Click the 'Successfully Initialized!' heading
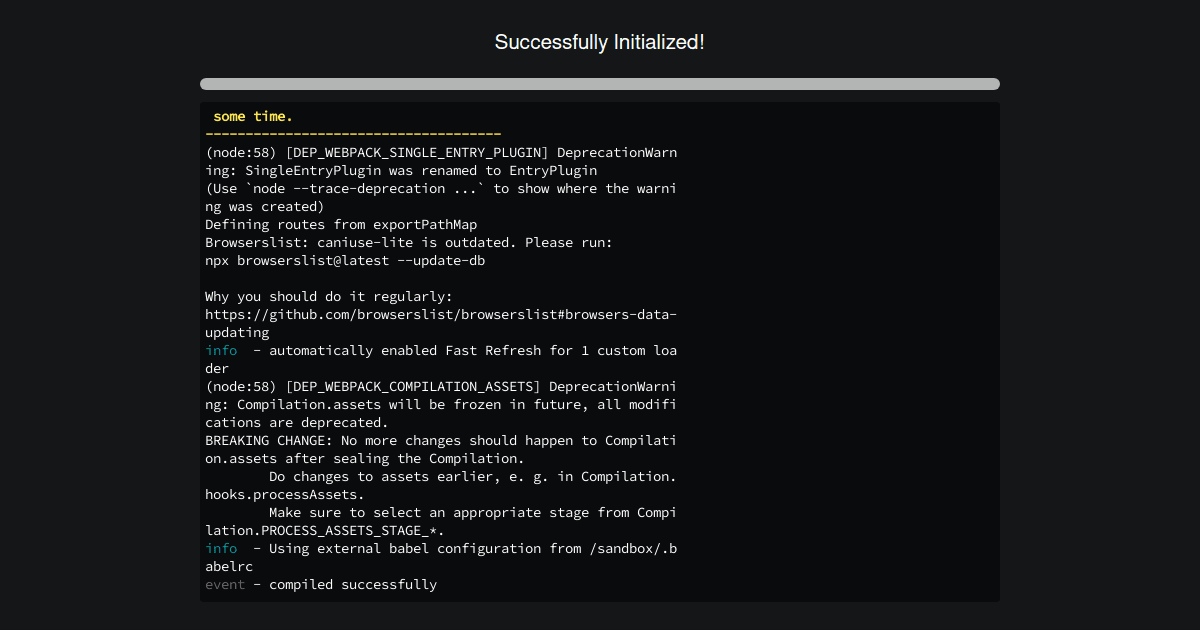1200x630 pixels. click(599, 42)
